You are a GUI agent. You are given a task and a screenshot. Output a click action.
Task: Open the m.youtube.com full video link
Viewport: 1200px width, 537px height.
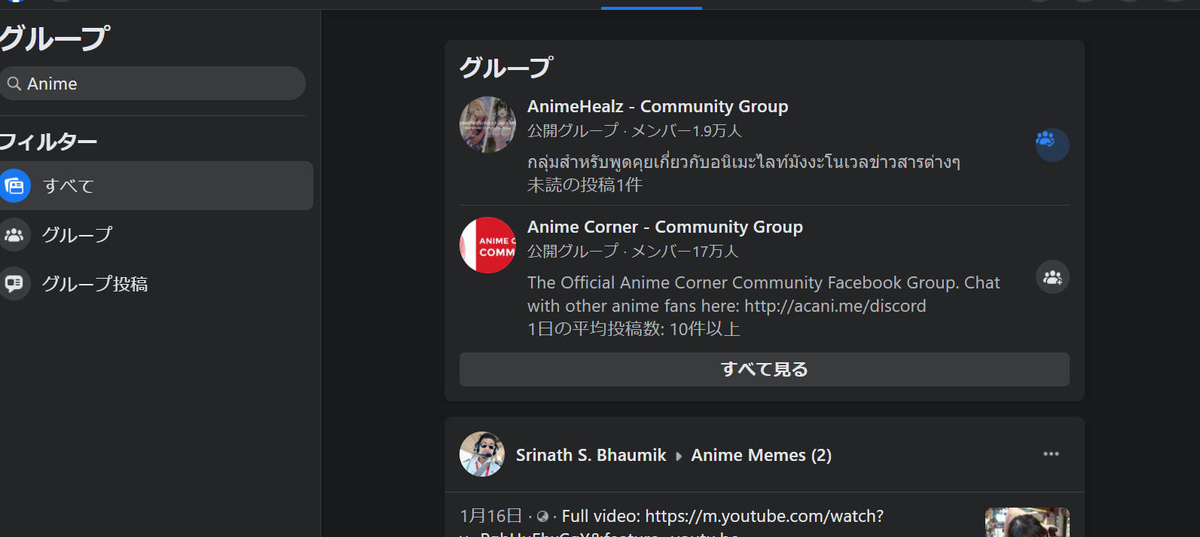click(764, 516)
